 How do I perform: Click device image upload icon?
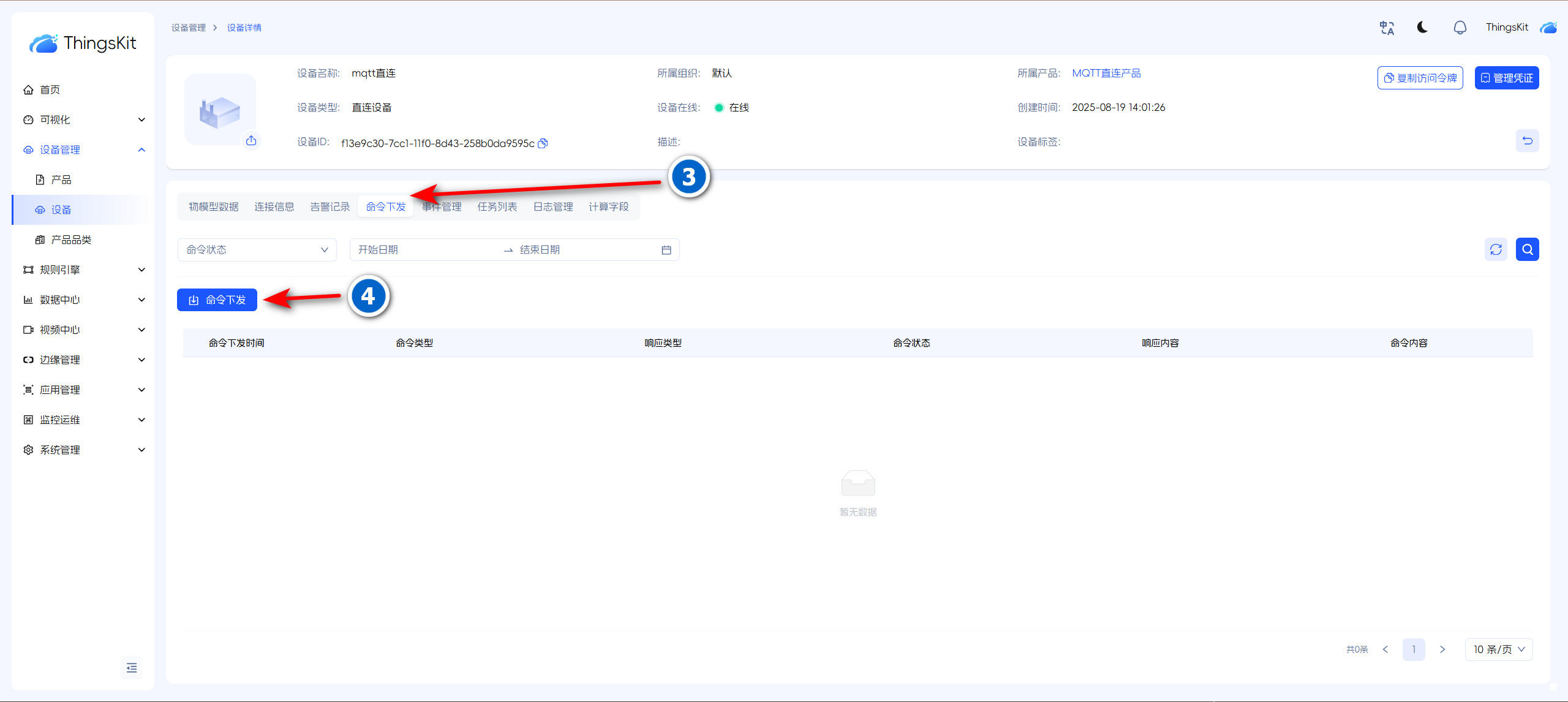click(251, 141)
